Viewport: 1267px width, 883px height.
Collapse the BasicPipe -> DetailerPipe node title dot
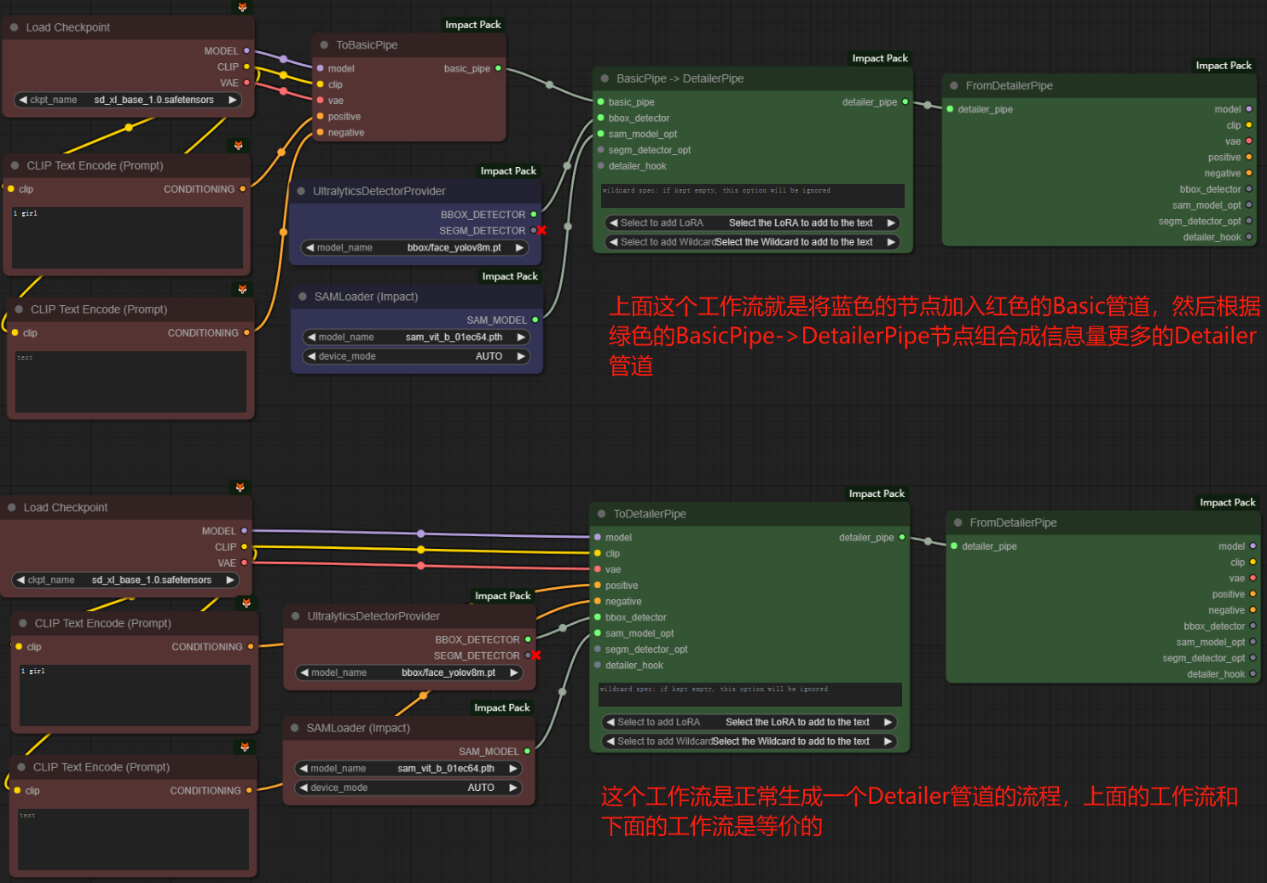point(605,78)
